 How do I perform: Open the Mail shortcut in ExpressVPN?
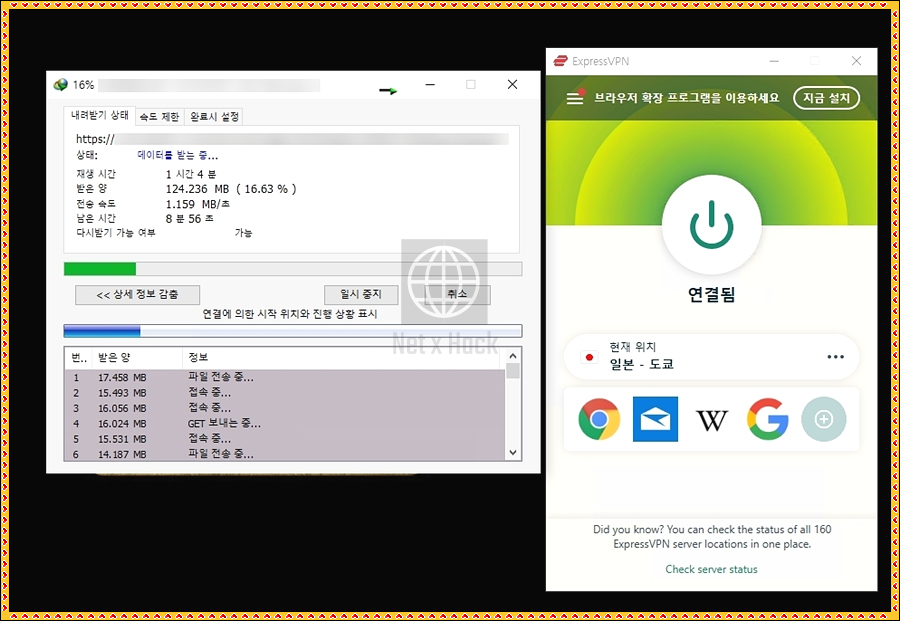pos(655,419)
